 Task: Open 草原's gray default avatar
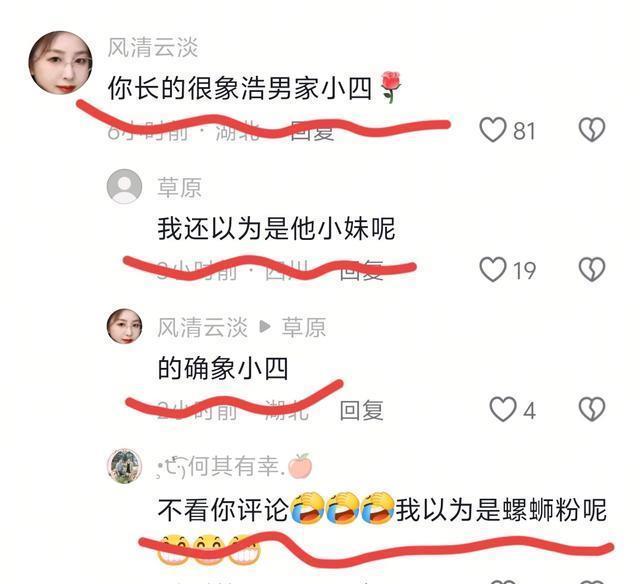point(124,186)
